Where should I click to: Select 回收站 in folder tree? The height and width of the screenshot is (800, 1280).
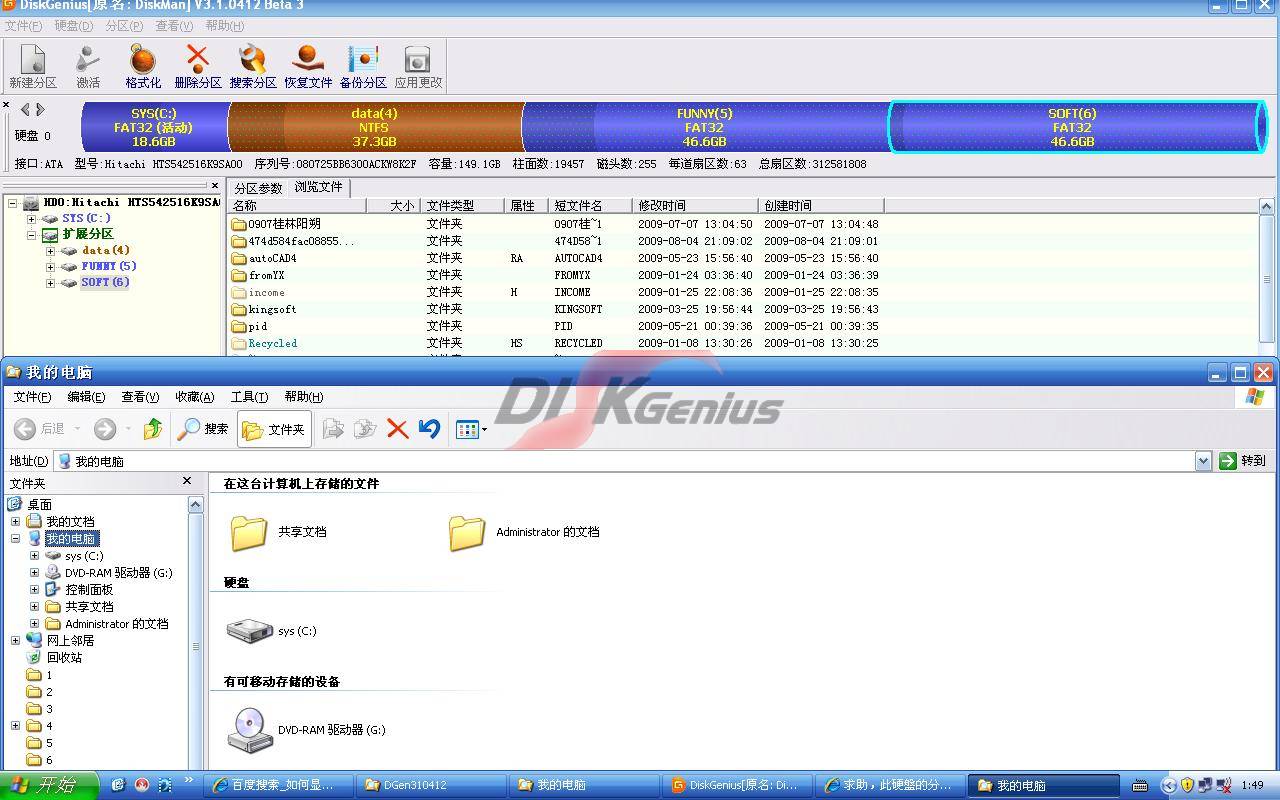pos(64,657)
